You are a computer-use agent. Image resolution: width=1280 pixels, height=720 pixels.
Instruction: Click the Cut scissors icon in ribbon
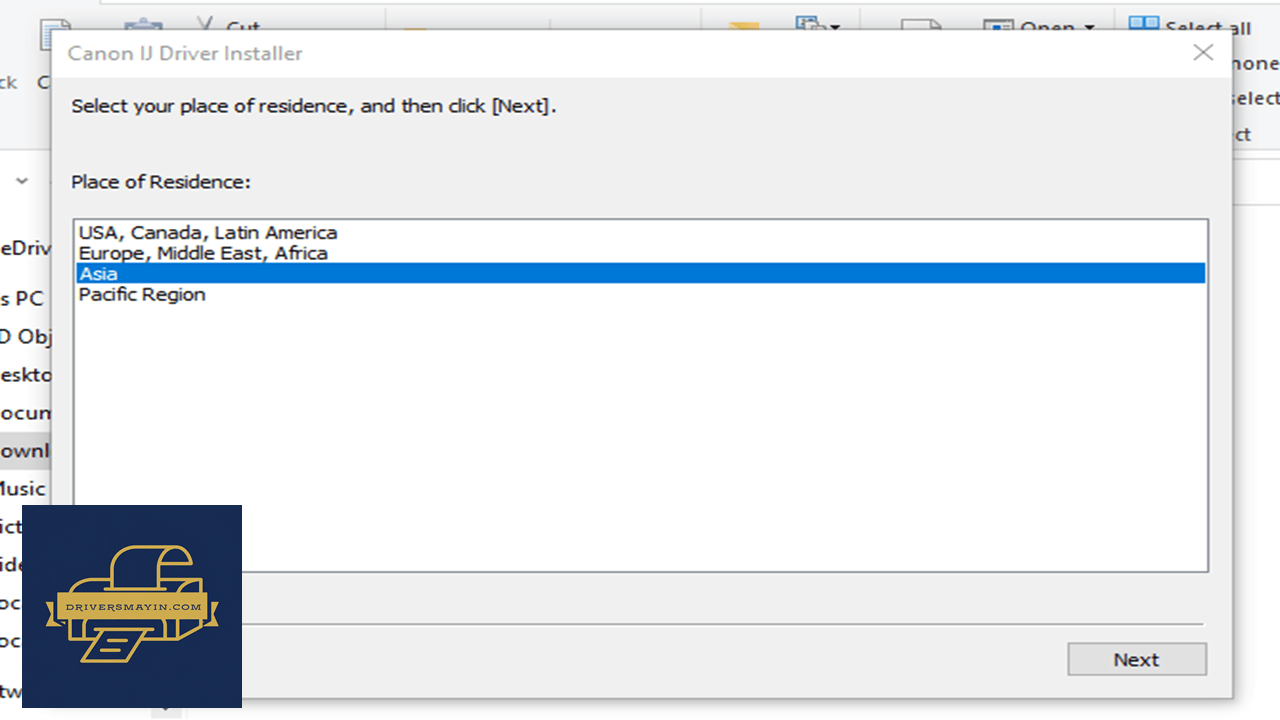coord(205,23)
